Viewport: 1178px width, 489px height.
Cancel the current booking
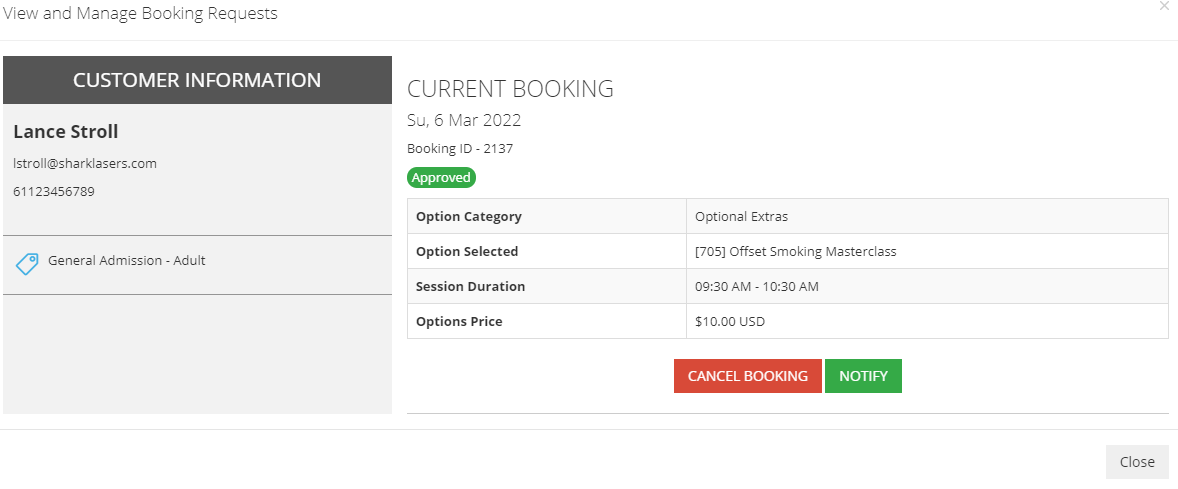pos(748,376)
